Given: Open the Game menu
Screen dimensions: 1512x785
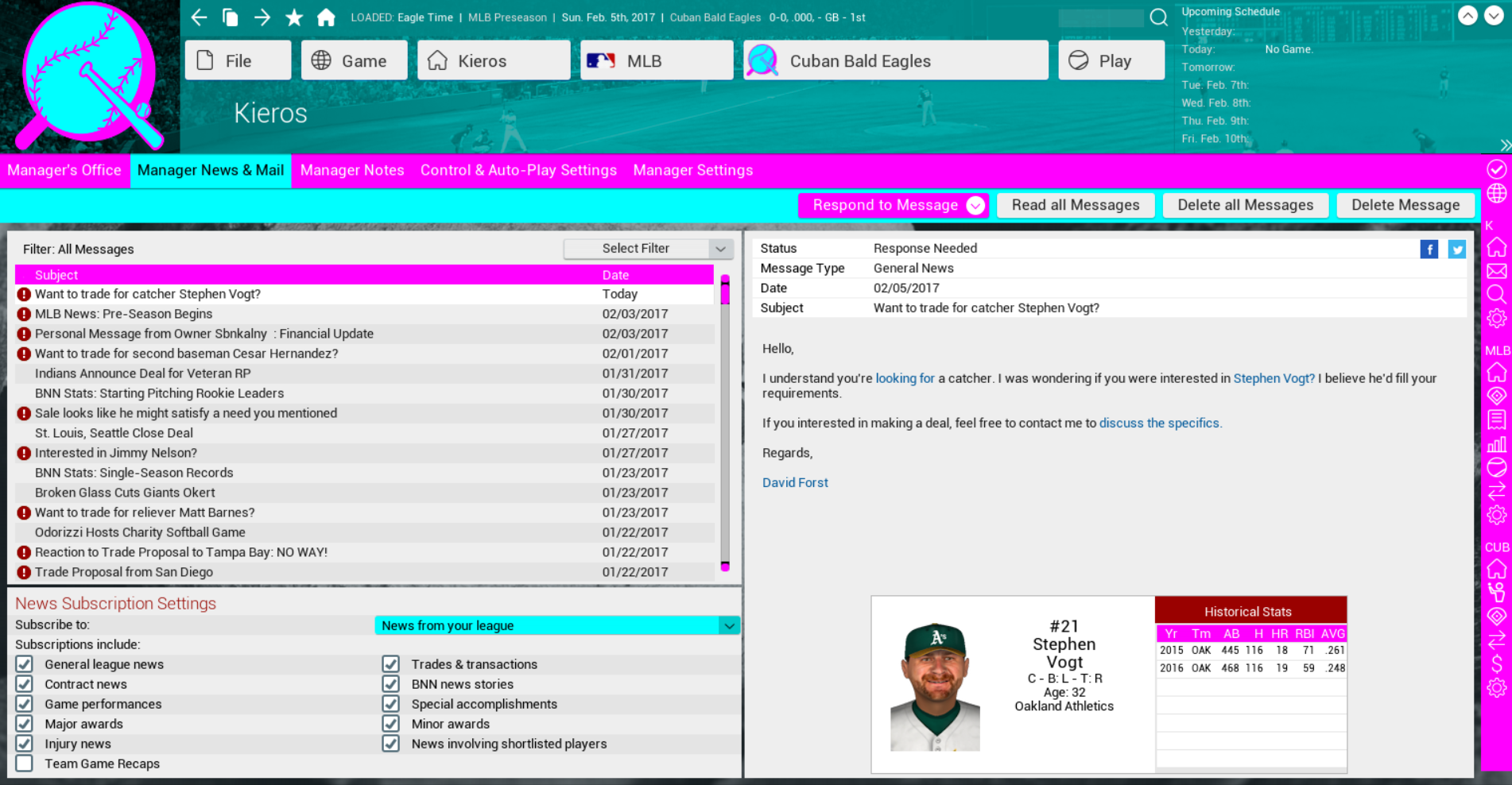Looking at the screenshot, I should pos(354,60).
